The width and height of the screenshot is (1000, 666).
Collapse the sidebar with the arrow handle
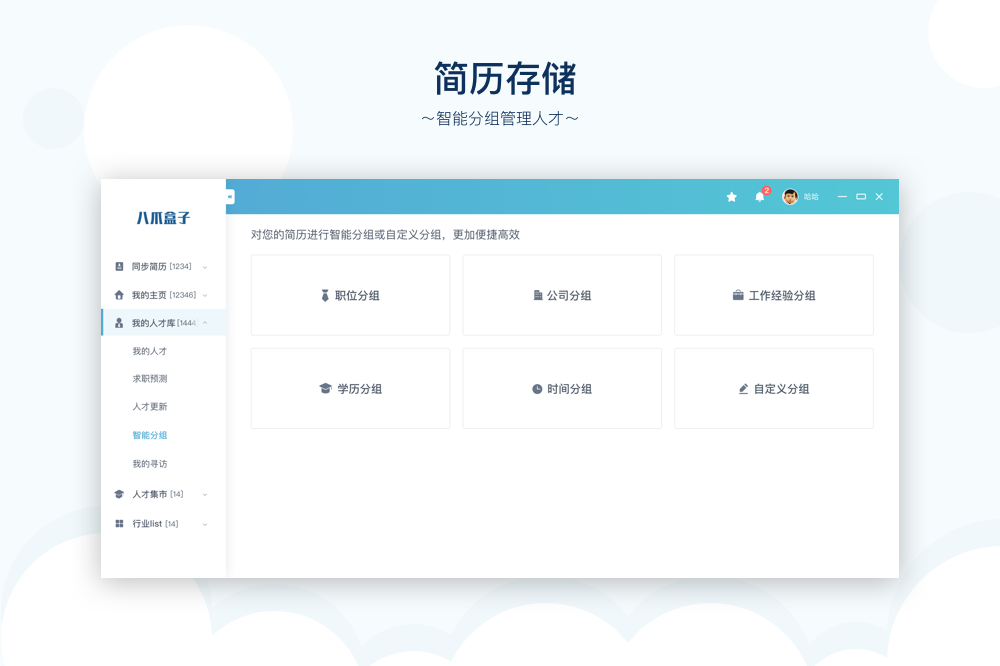230,197
